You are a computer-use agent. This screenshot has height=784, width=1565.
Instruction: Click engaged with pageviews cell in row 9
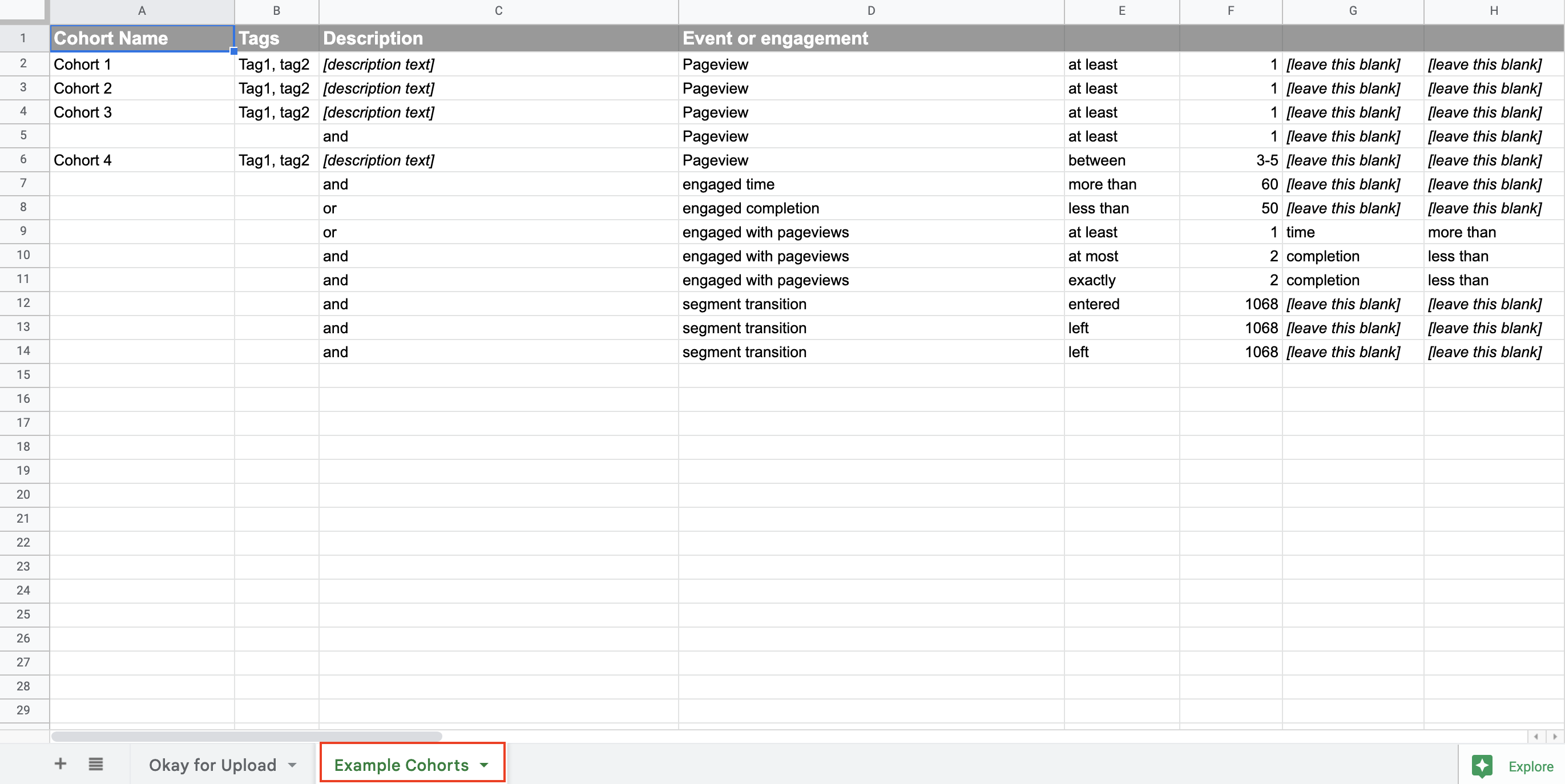click(871, 232)
